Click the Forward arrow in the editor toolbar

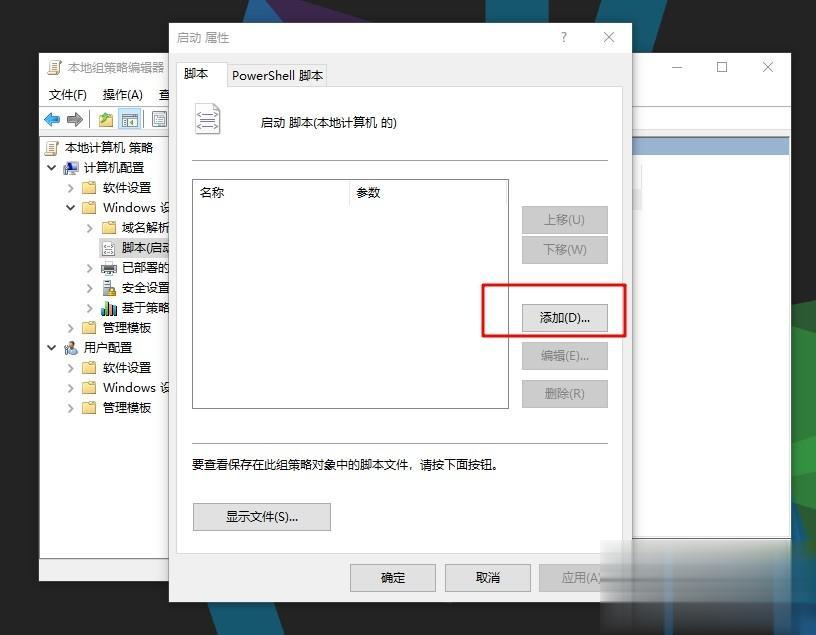point(75,119)
